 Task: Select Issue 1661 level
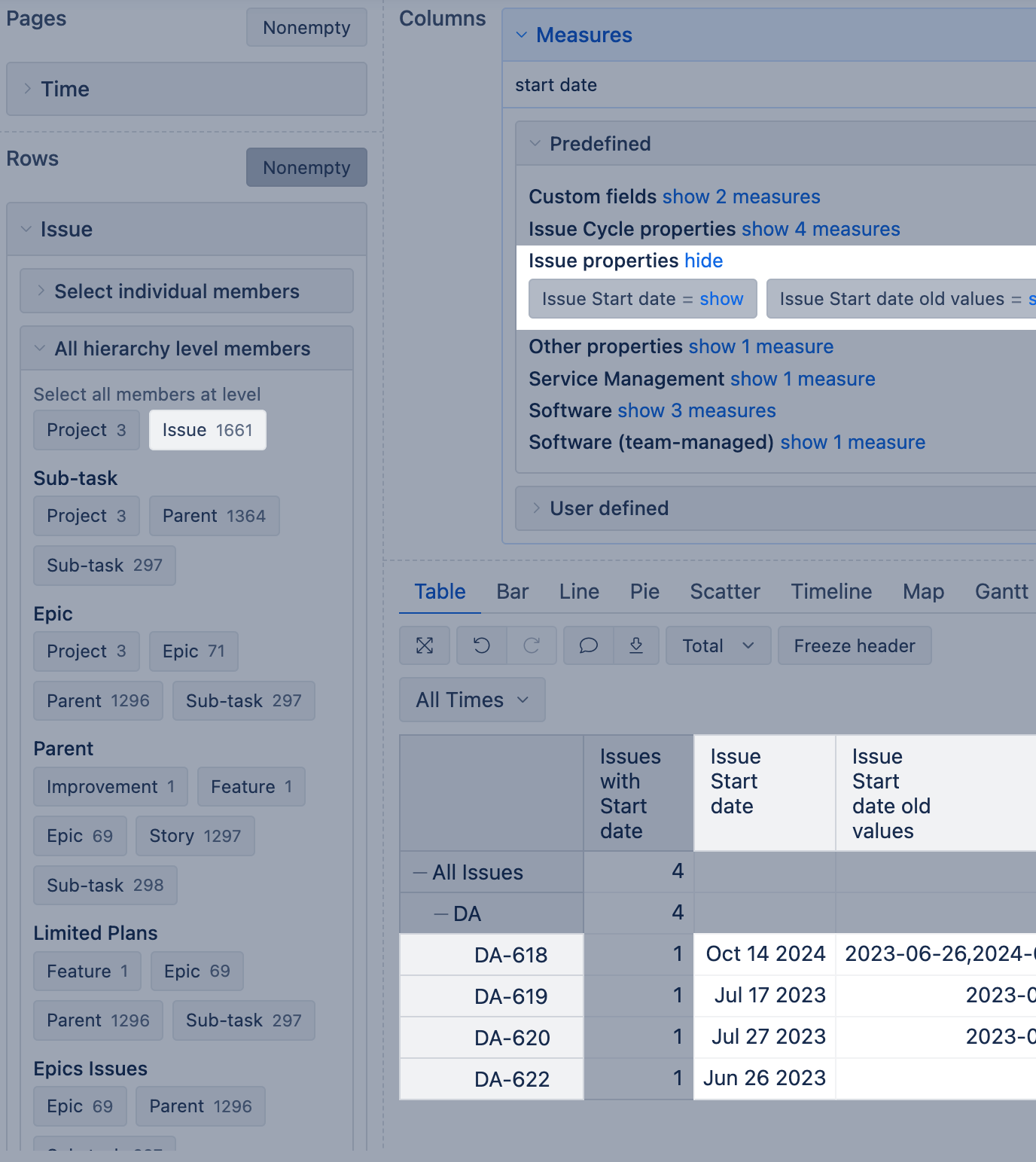pyautogui.click(x=208, y=430)
